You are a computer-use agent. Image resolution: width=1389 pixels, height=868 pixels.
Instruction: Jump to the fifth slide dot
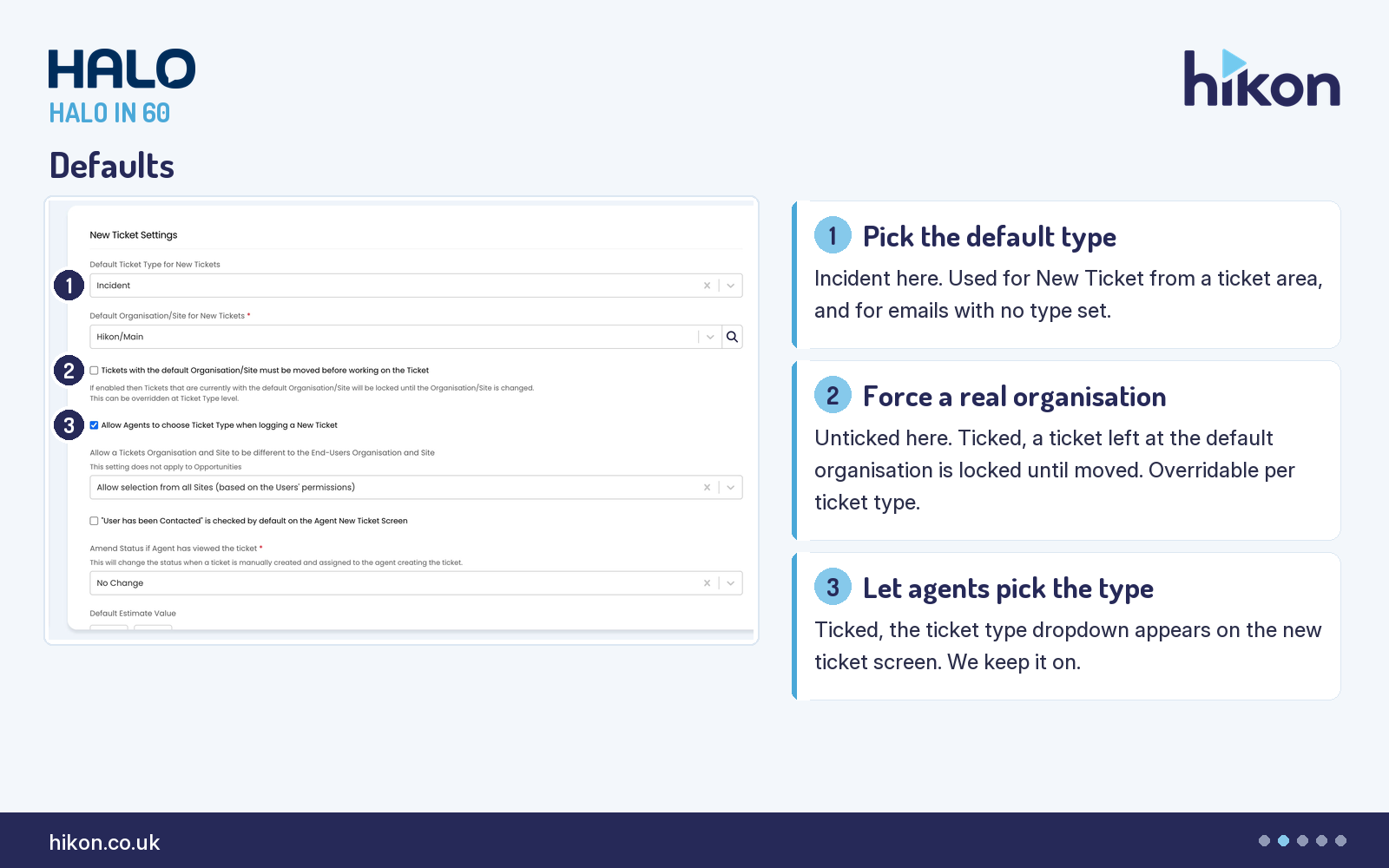click(x=1340, y=840)
